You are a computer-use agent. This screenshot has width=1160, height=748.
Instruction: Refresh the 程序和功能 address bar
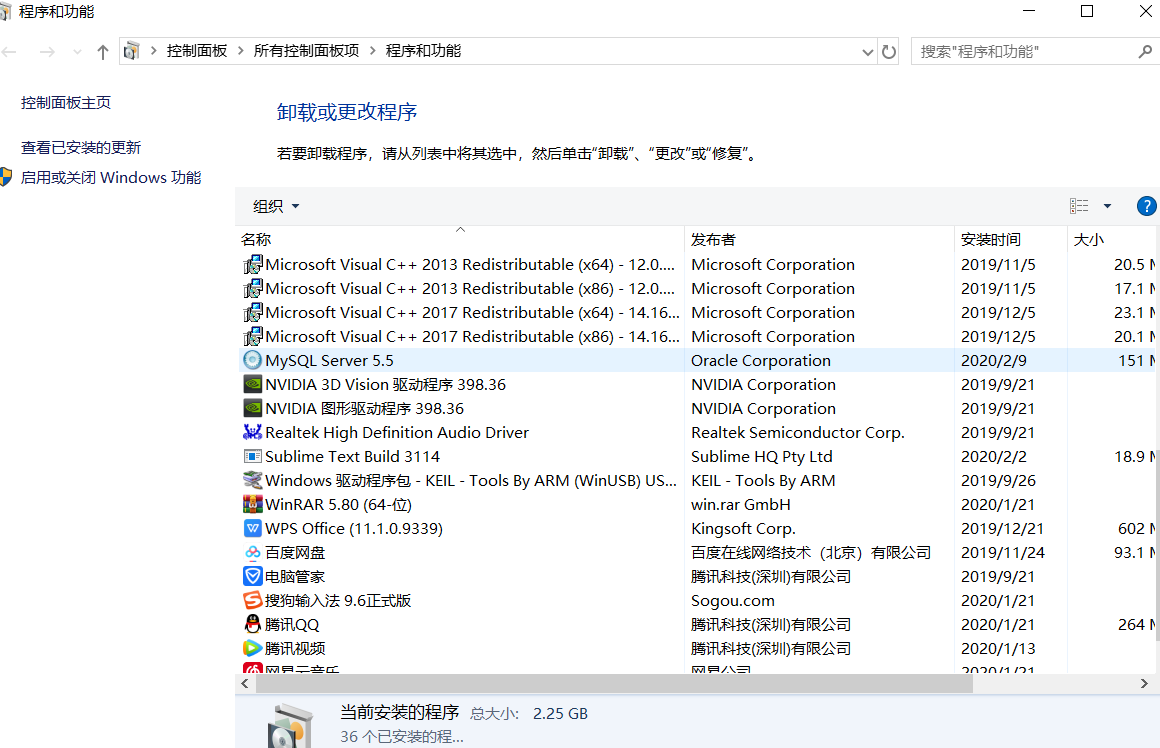click(x=888, y=52)
